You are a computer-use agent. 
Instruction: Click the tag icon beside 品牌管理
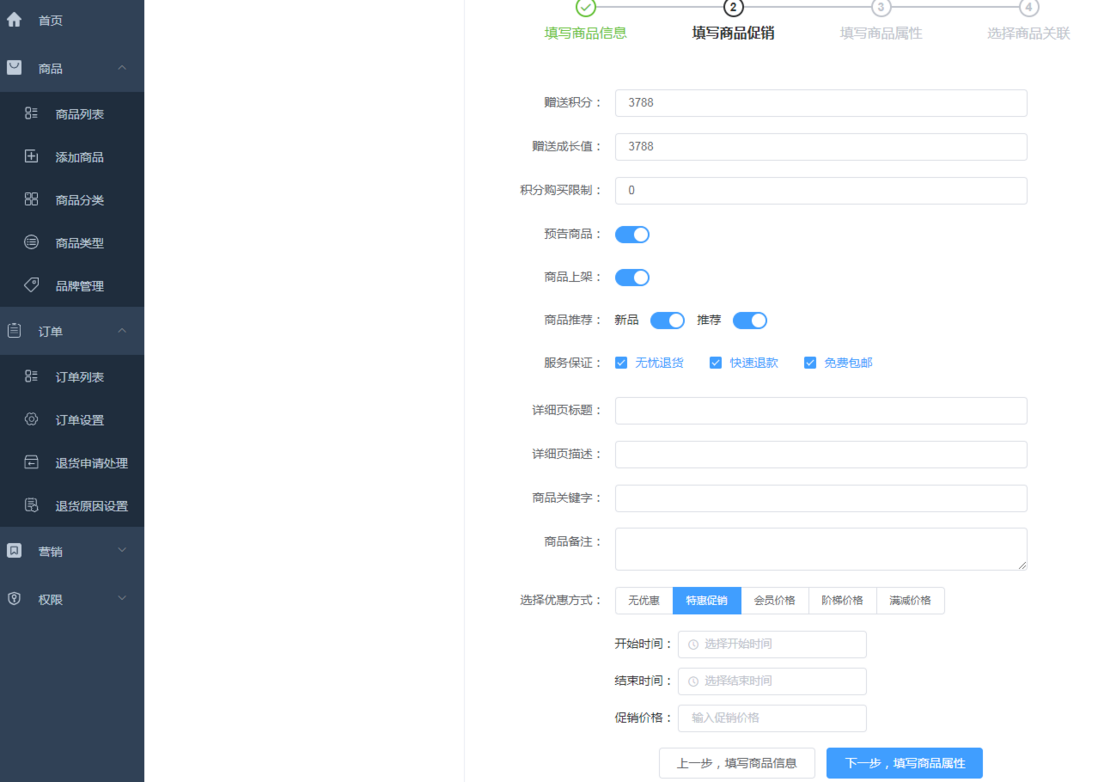click(x=31, y=285)
